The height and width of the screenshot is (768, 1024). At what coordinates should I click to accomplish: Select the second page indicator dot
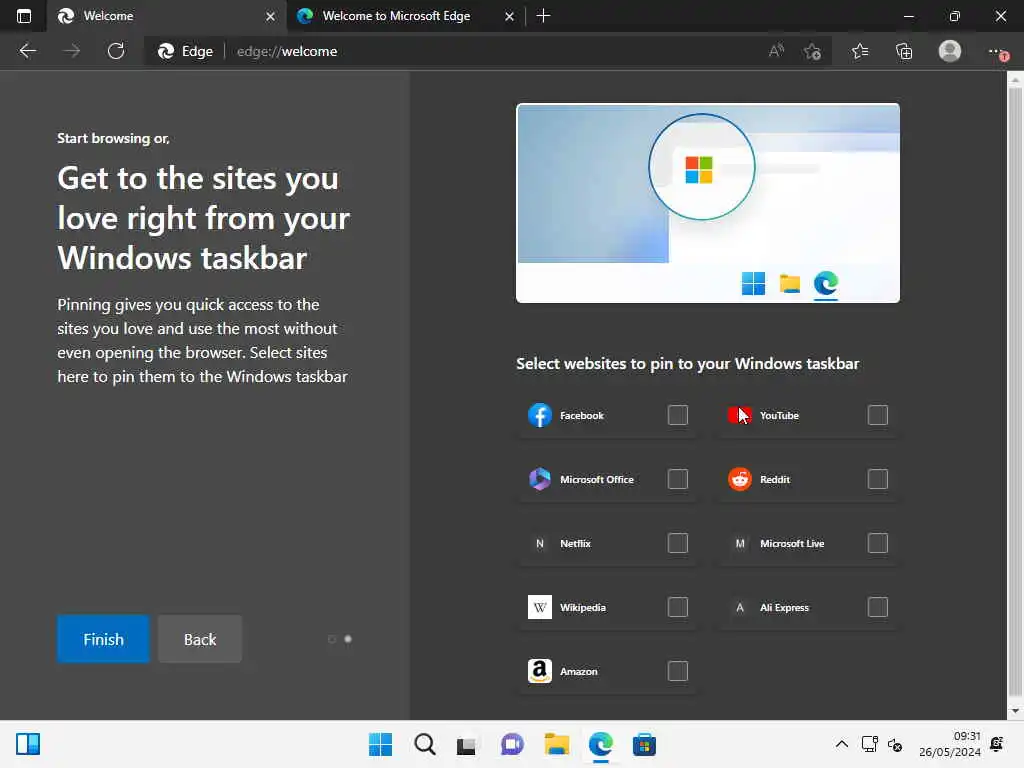coord(348,639)
